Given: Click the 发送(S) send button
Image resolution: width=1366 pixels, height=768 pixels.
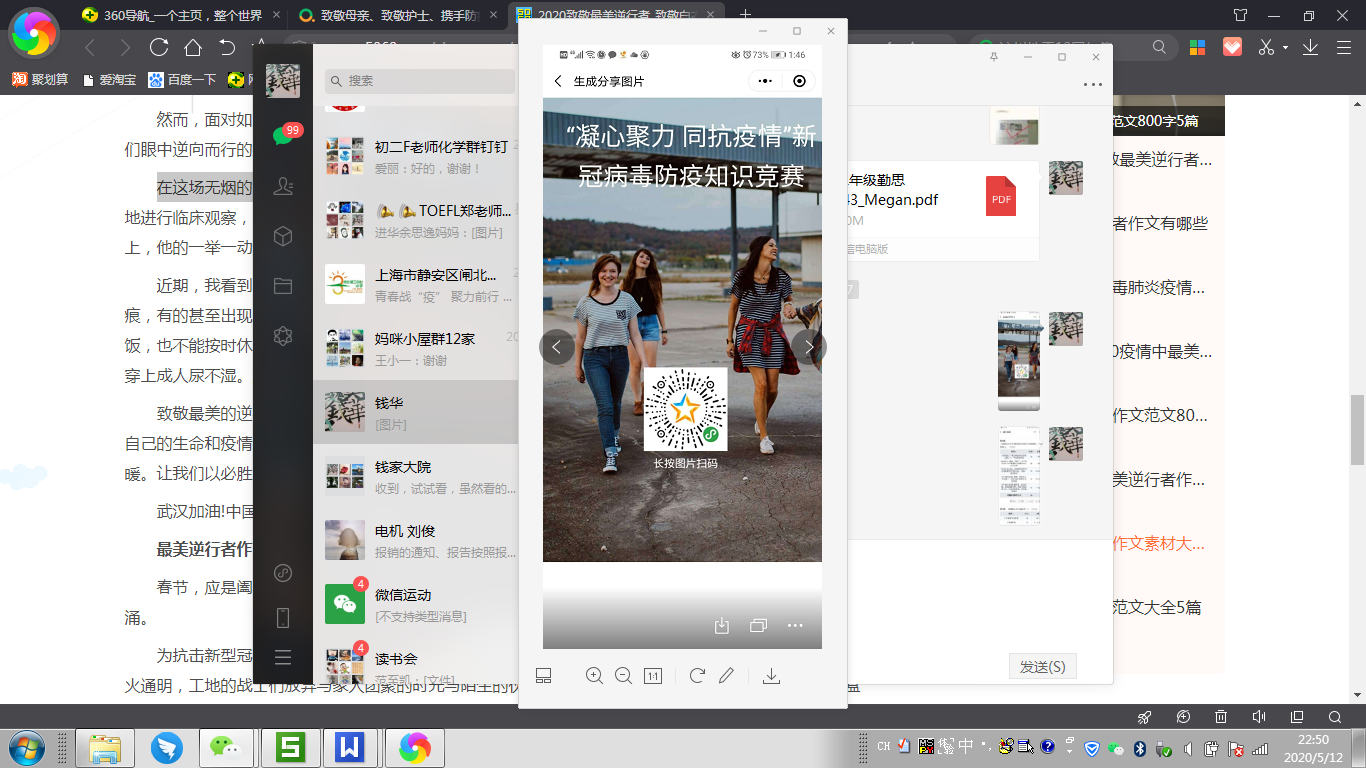Looking at the screenshot, I should 1042,666.
